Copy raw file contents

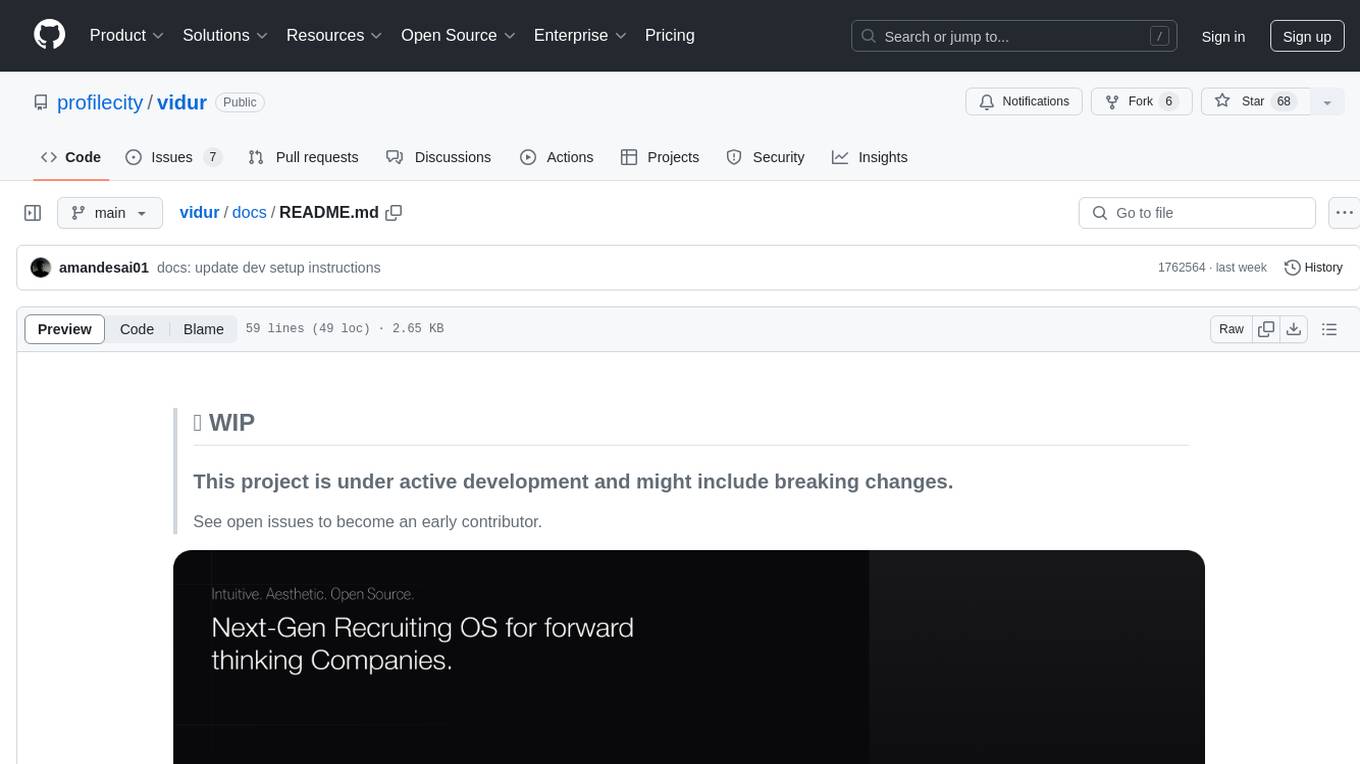[1267, 329]
